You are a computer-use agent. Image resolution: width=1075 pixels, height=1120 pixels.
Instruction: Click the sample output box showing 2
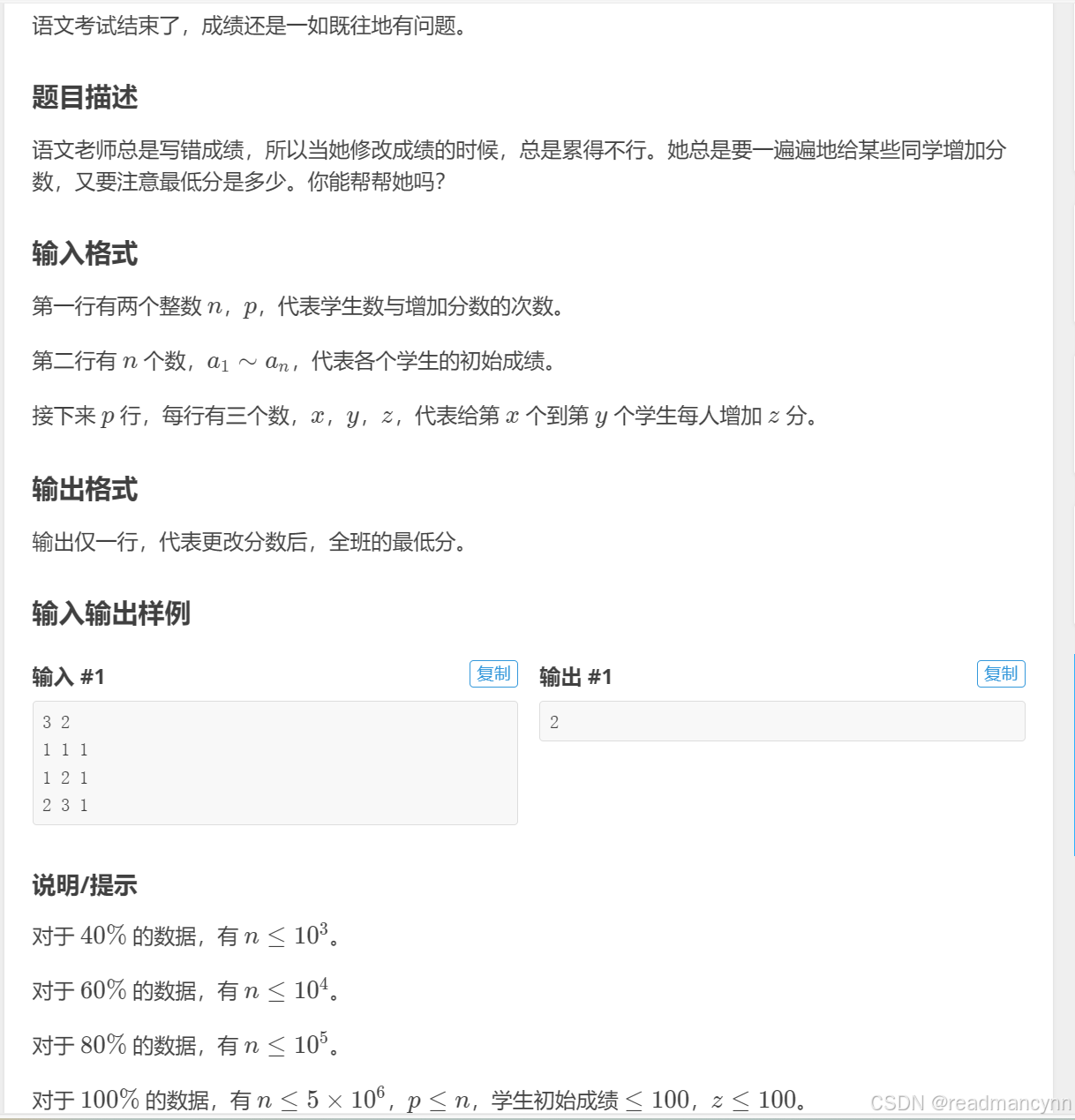[x=782, y=721]
